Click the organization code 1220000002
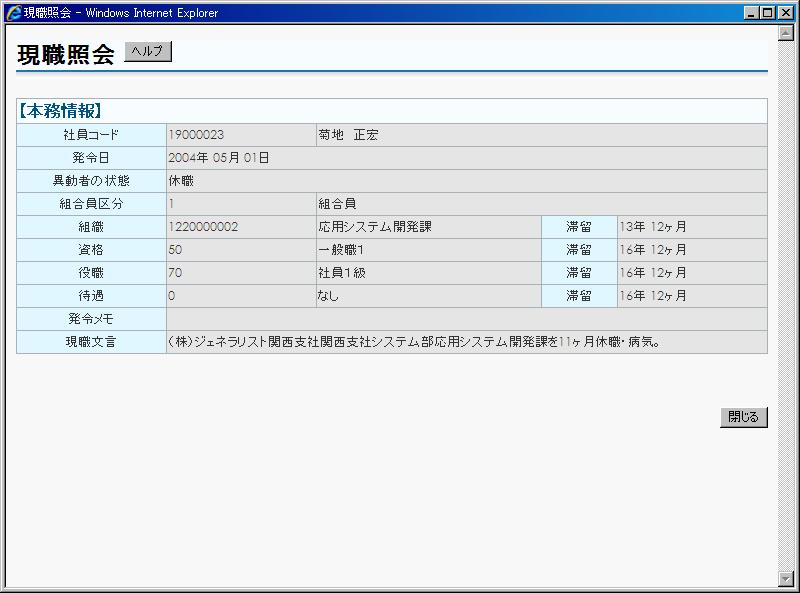The width and height of the screenshot is (800, 593). pos(203,227)
